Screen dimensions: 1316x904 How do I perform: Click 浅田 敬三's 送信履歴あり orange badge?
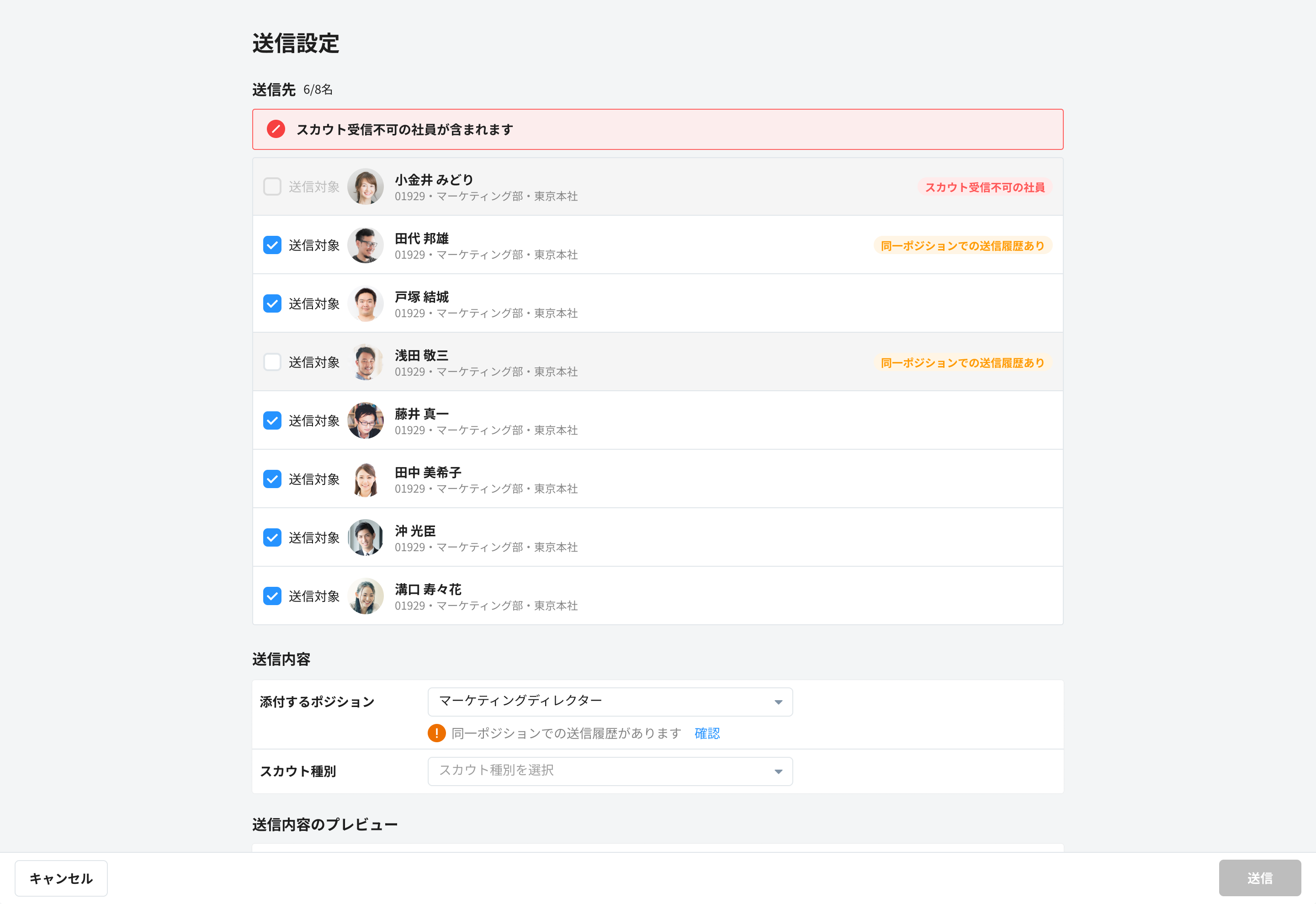[x=962, y=362]
